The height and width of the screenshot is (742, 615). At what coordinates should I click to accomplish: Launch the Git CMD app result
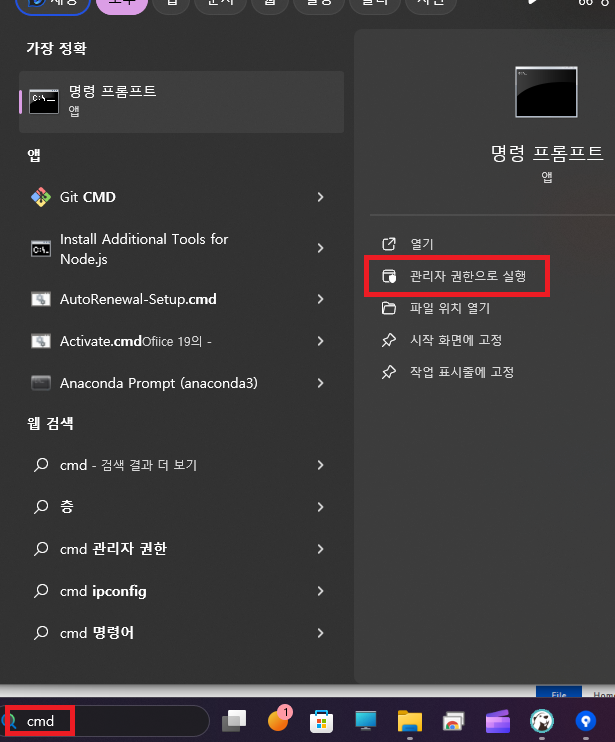[181, 197]
